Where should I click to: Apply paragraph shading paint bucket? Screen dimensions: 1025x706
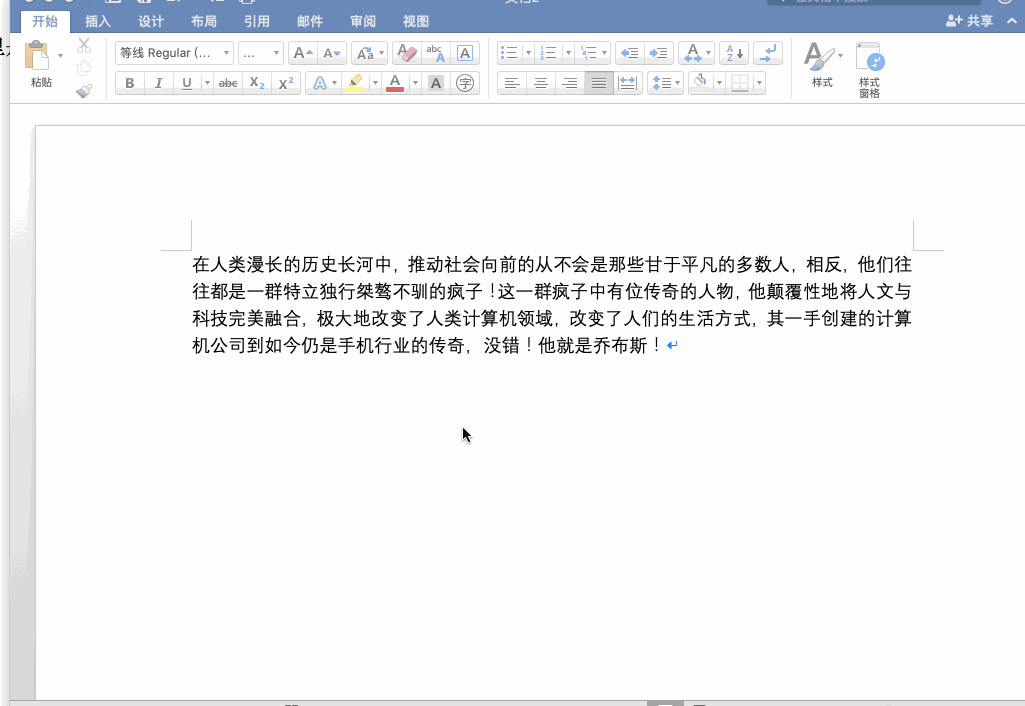(x=701, y=83)
